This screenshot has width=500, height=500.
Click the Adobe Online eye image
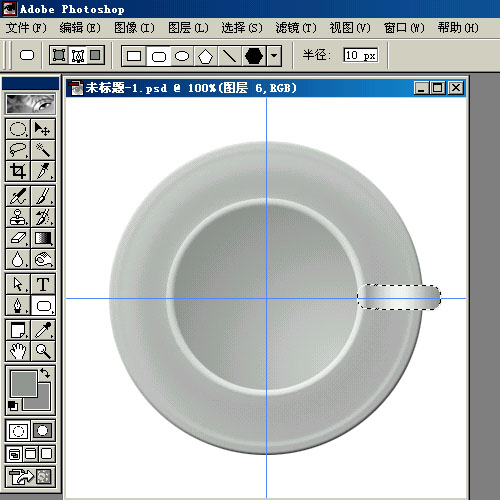30,104
